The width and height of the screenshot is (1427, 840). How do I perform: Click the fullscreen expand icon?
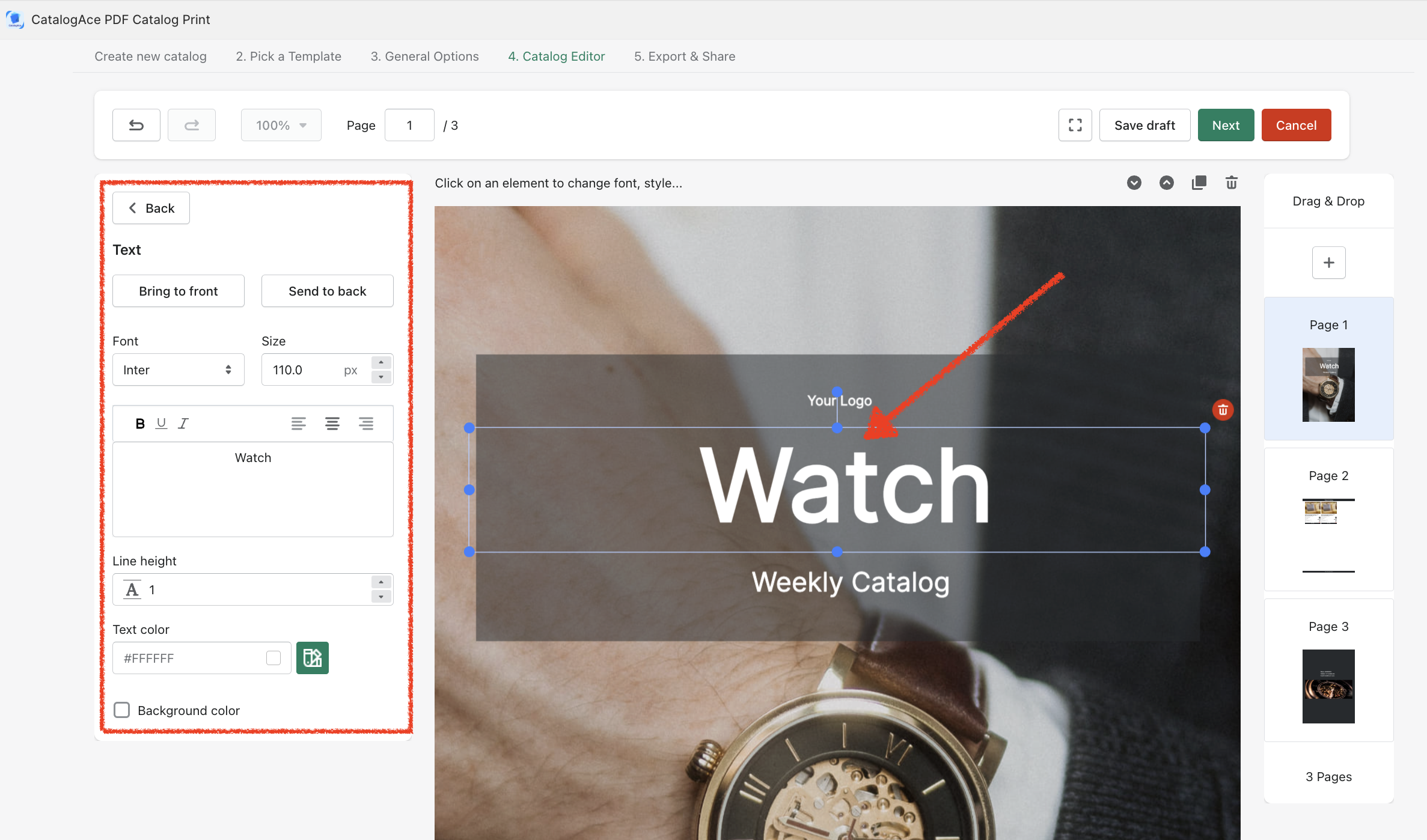pyautogui.click(x=1075, y=125)
